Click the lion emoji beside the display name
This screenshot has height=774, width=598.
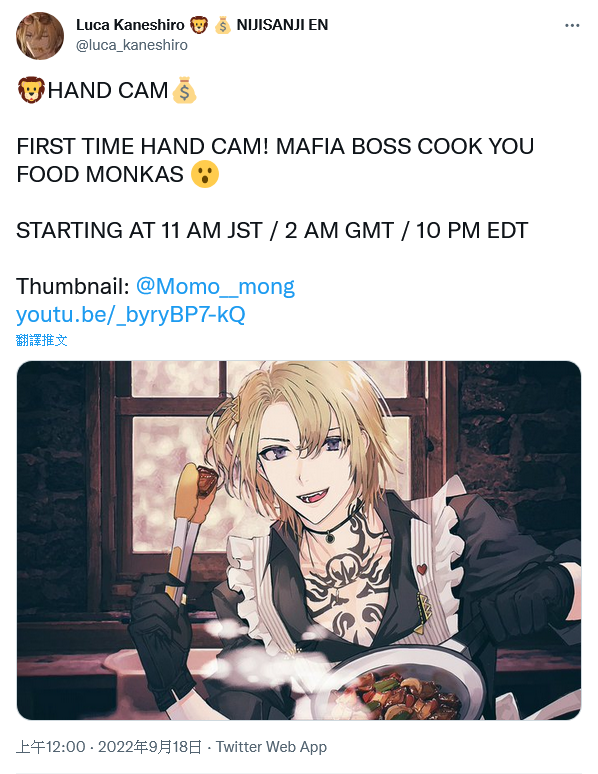tap(199, 25)
